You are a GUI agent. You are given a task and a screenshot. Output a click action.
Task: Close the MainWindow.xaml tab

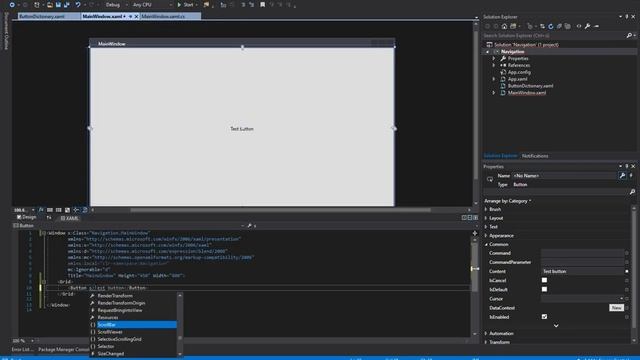[136, 17]
